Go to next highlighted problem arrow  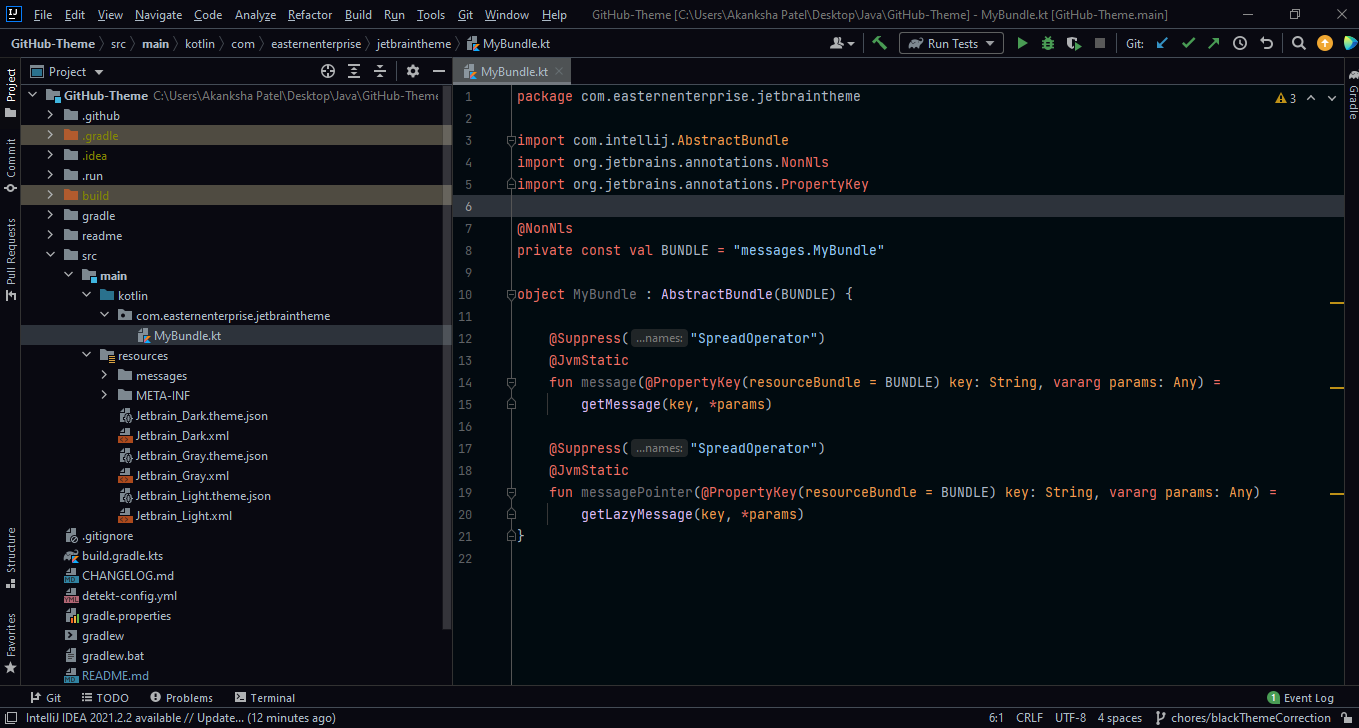tap(1333, 98)
